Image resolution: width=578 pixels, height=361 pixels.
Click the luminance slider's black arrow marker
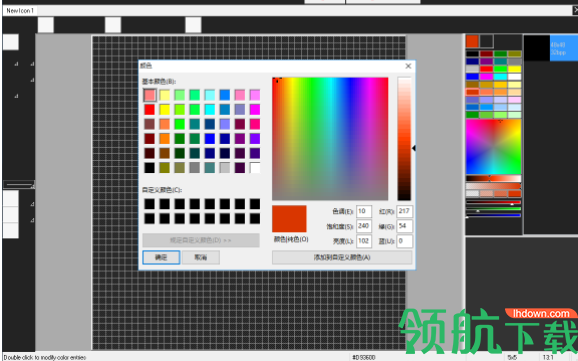[414, 148]
